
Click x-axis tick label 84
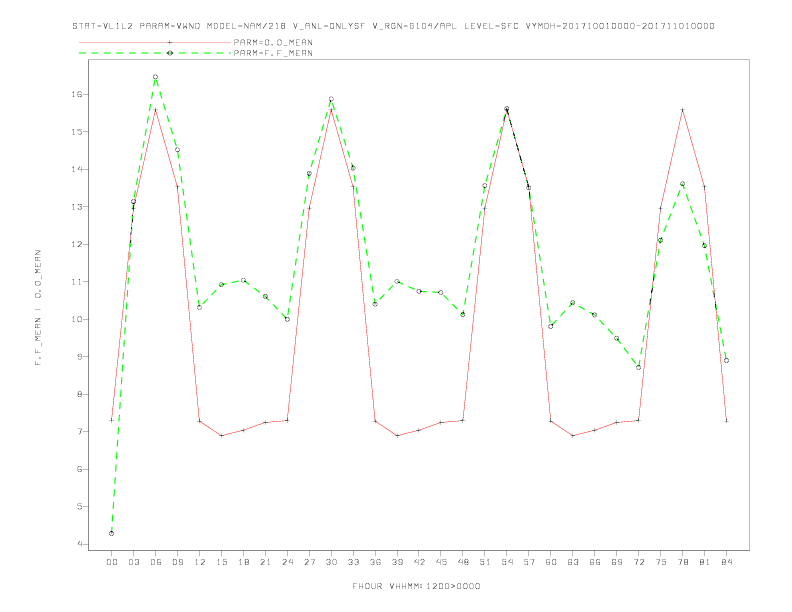(x=726, y=562)
